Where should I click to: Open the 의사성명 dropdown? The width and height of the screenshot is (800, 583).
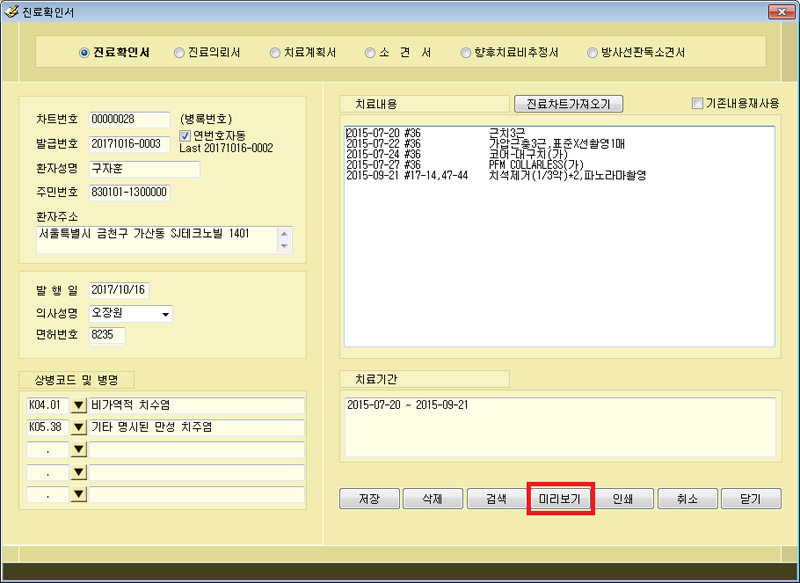point(165,314)
